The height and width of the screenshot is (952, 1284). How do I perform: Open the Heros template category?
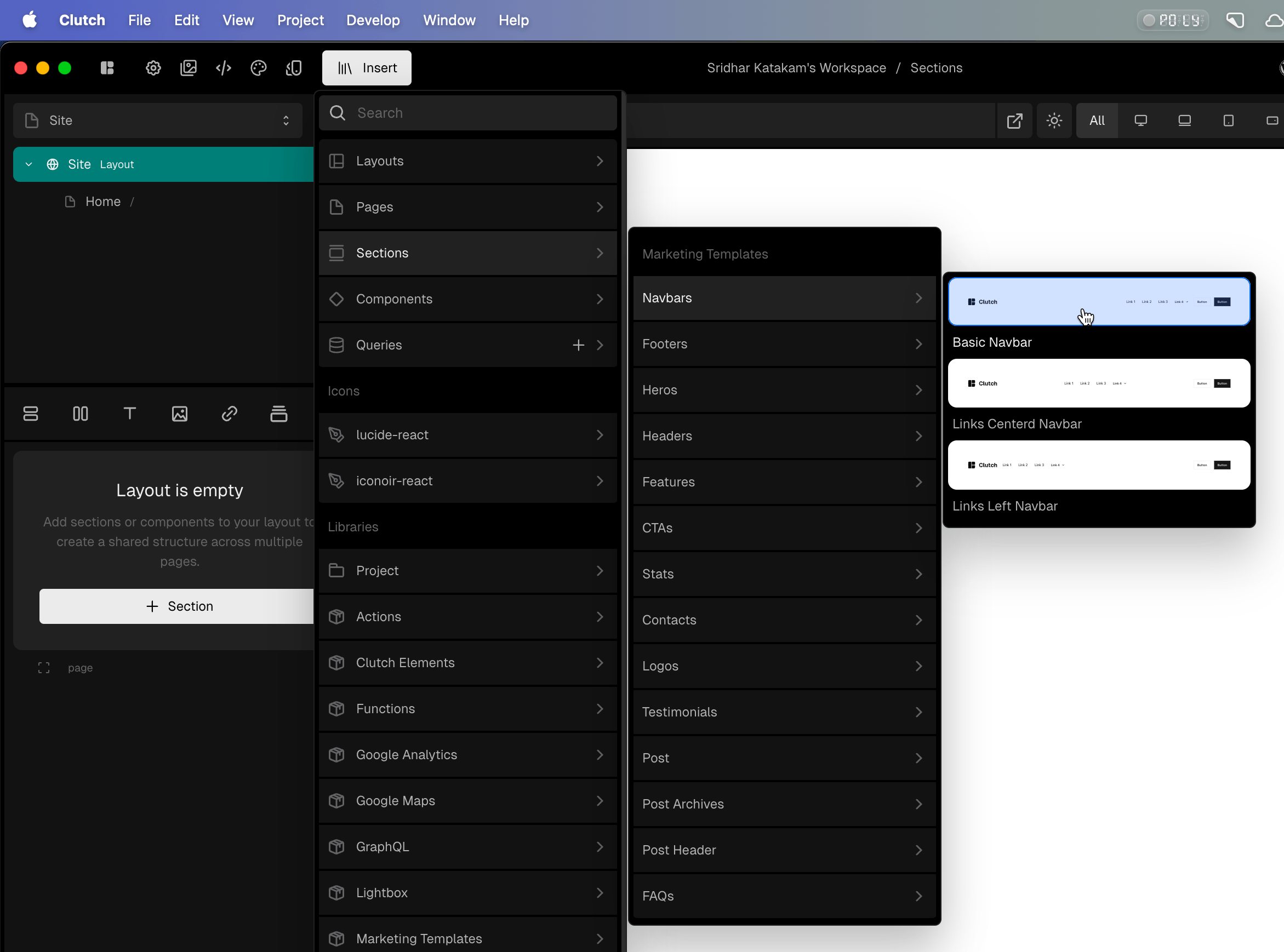pyautogui.click(x=784, y=390)
